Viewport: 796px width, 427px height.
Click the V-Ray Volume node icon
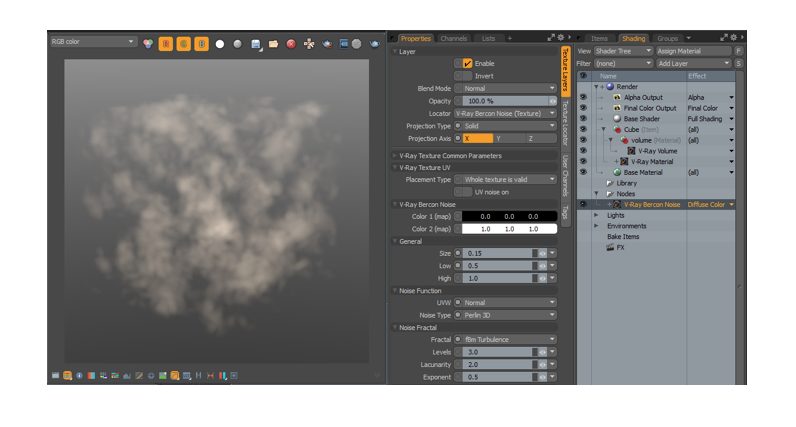coord(631,151)
